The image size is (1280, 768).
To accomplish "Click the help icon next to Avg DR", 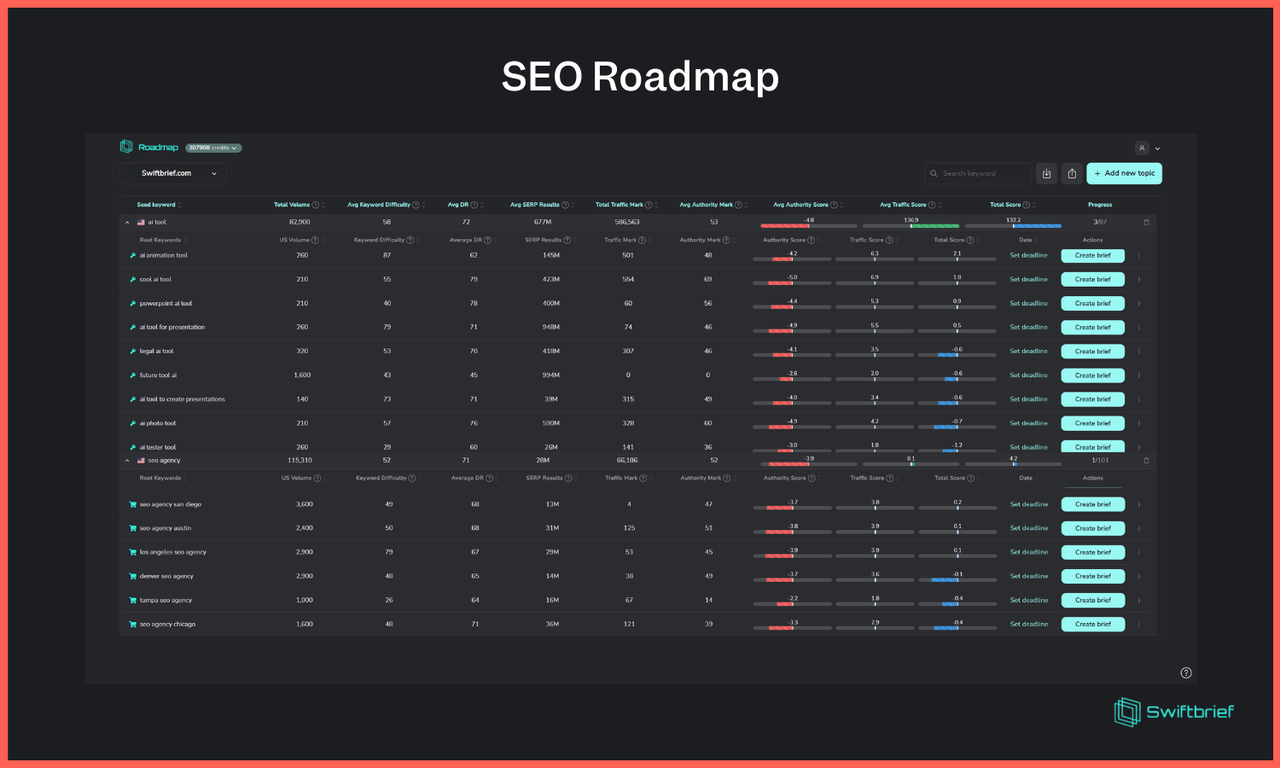I will point(474,204).
